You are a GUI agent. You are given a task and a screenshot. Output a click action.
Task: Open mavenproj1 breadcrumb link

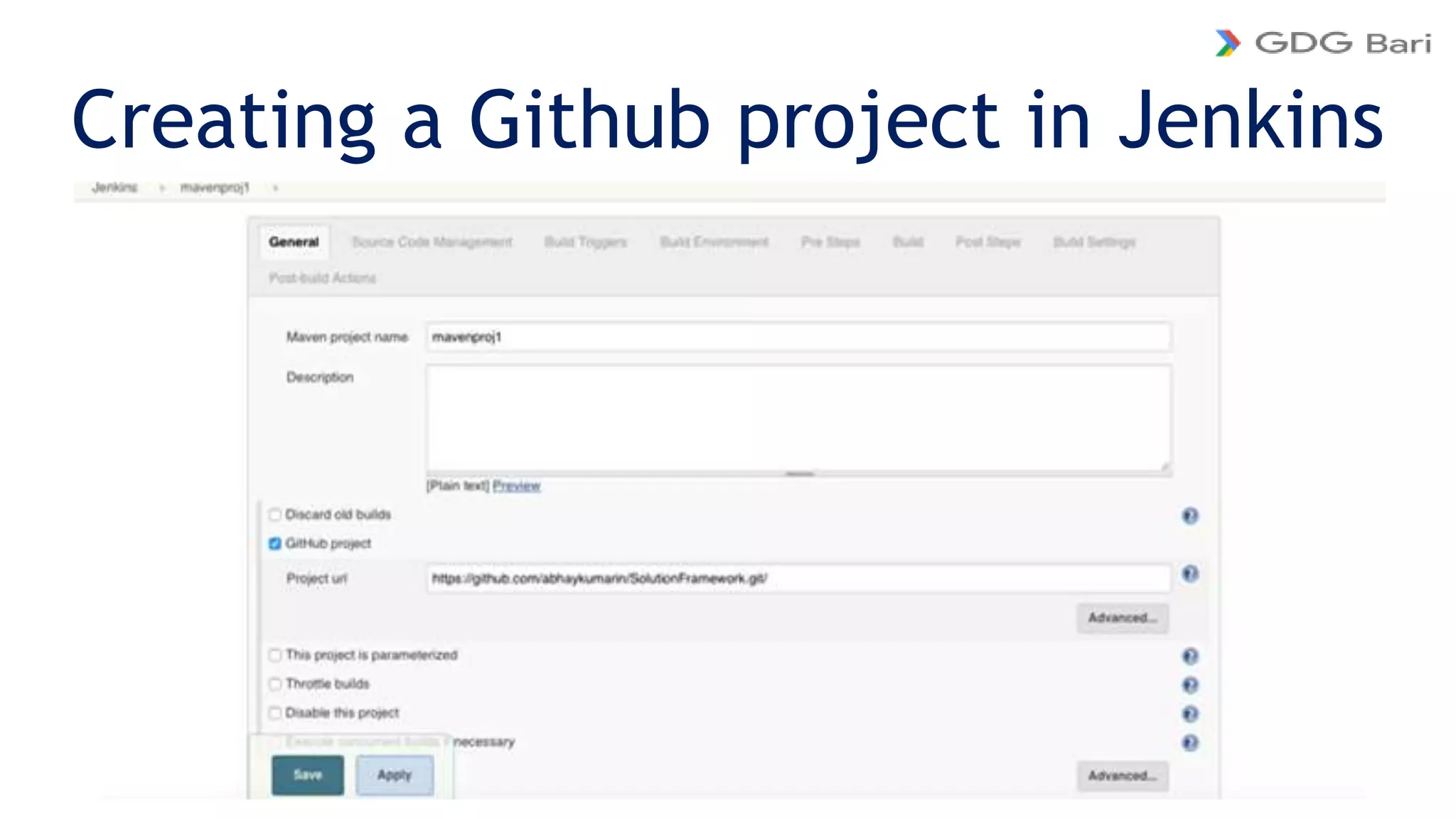pos(215,188)
